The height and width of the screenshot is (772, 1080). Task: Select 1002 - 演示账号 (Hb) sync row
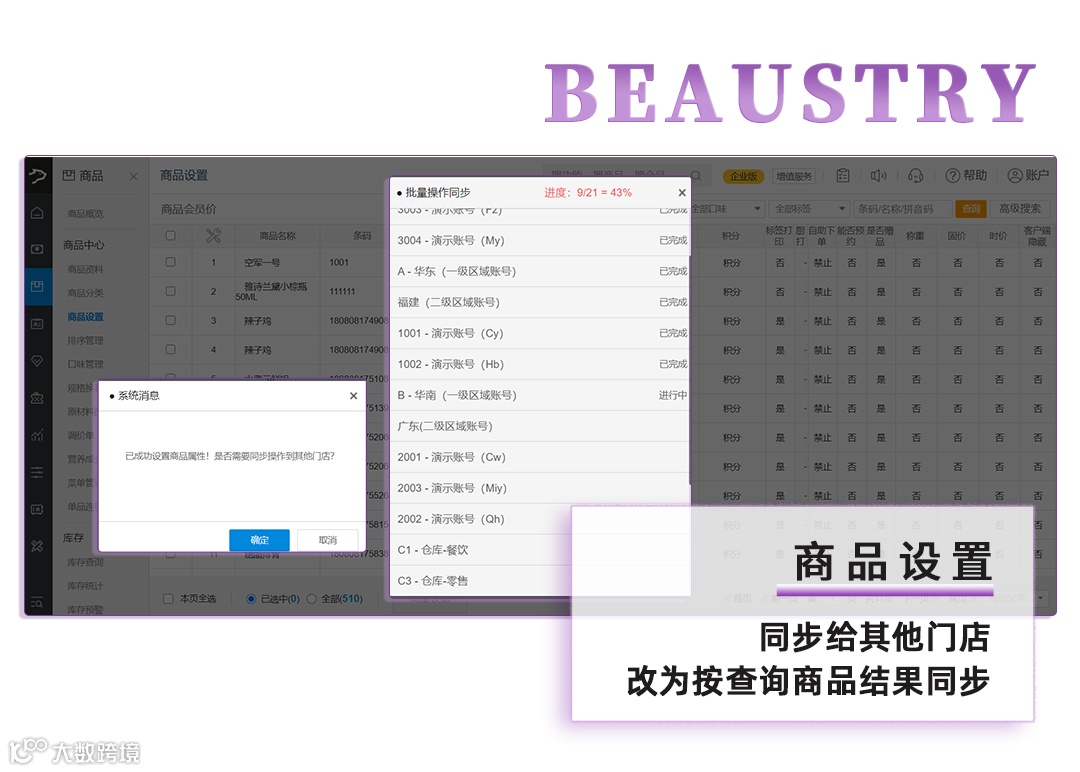(539, 364)
